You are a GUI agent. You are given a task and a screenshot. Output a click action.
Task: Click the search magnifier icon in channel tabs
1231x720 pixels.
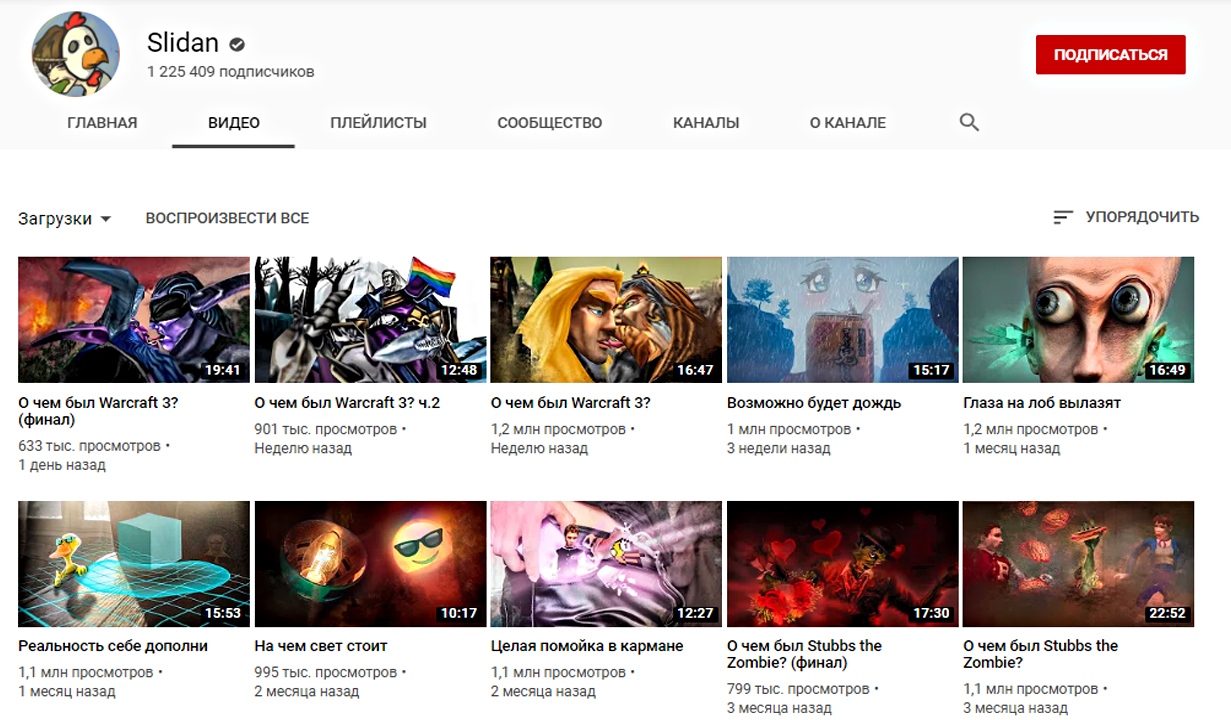[968, 123]
